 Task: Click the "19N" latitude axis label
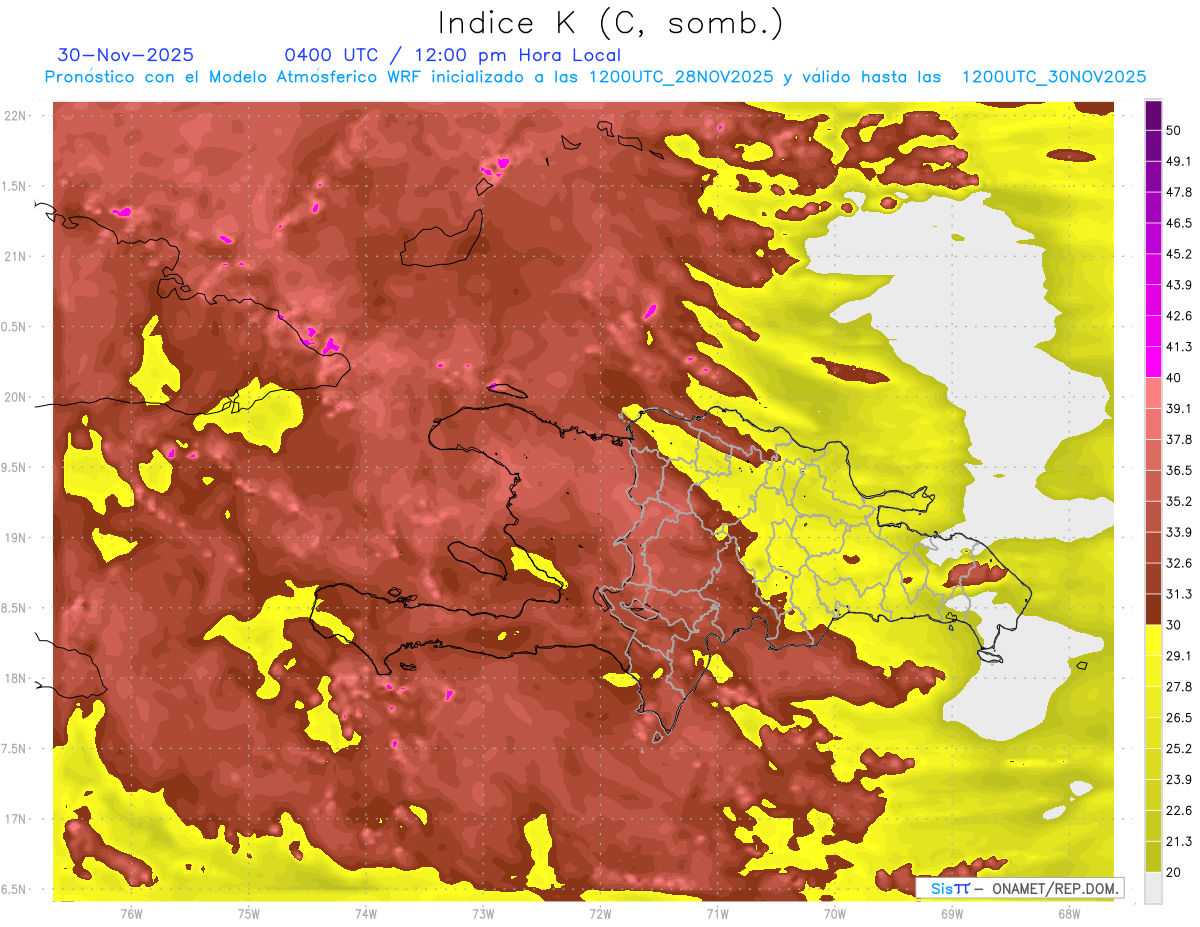pos(15,538)
